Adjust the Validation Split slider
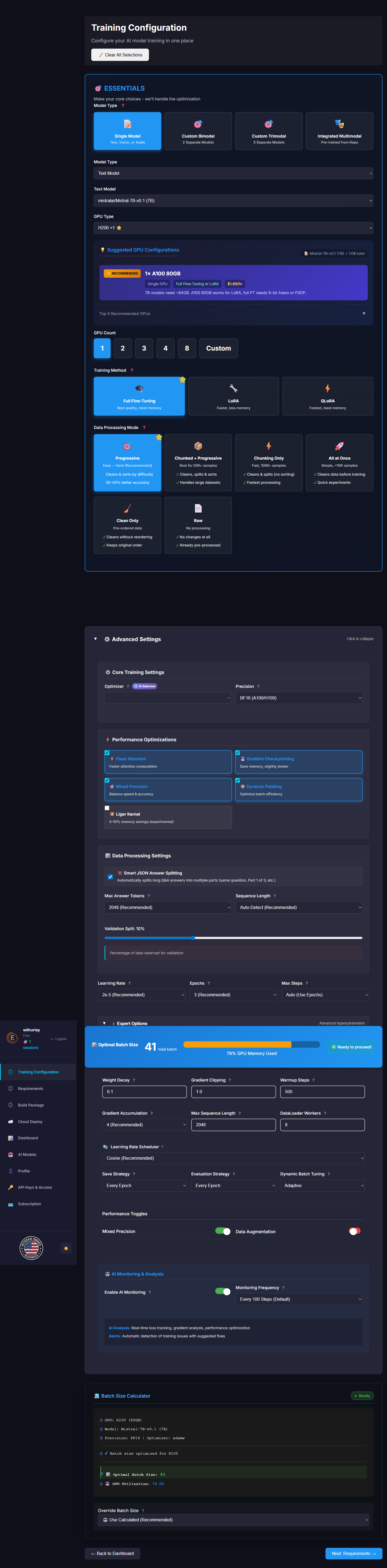Viewport: 387px width, 1568px height. pyautogui.click(x=193, y=937)
